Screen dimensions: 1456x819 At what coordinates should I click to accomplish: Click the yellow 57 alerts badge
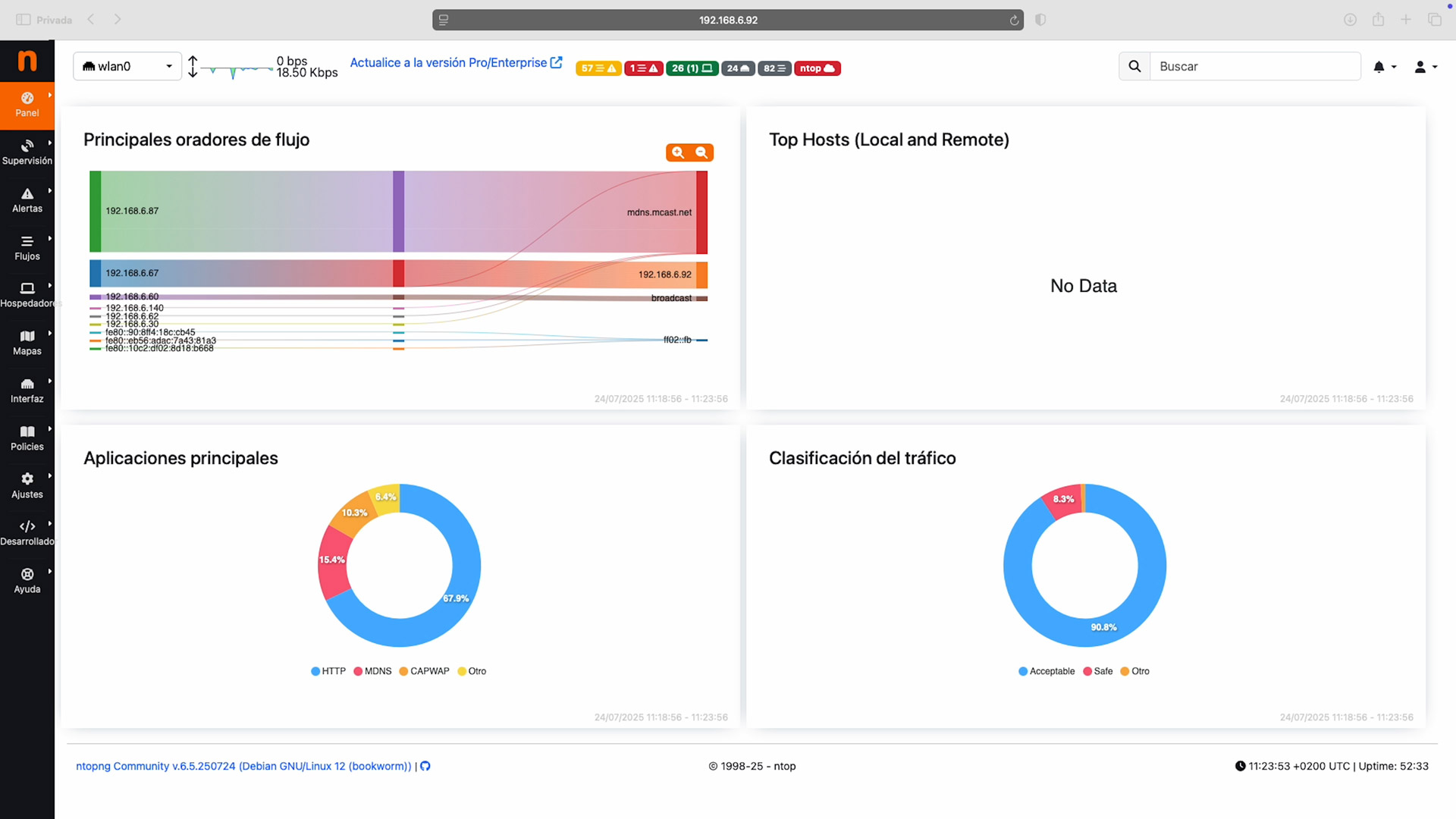tap(598, 68)
